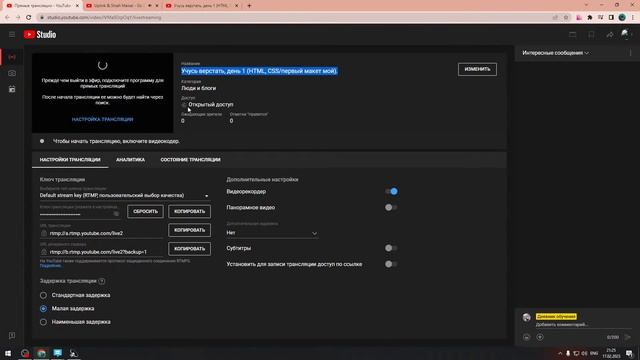Image resolution: width=640 pixels, height=360 pixels.
Task: Click the Super Chat icon beside emoji
Action: click(540, 337)
